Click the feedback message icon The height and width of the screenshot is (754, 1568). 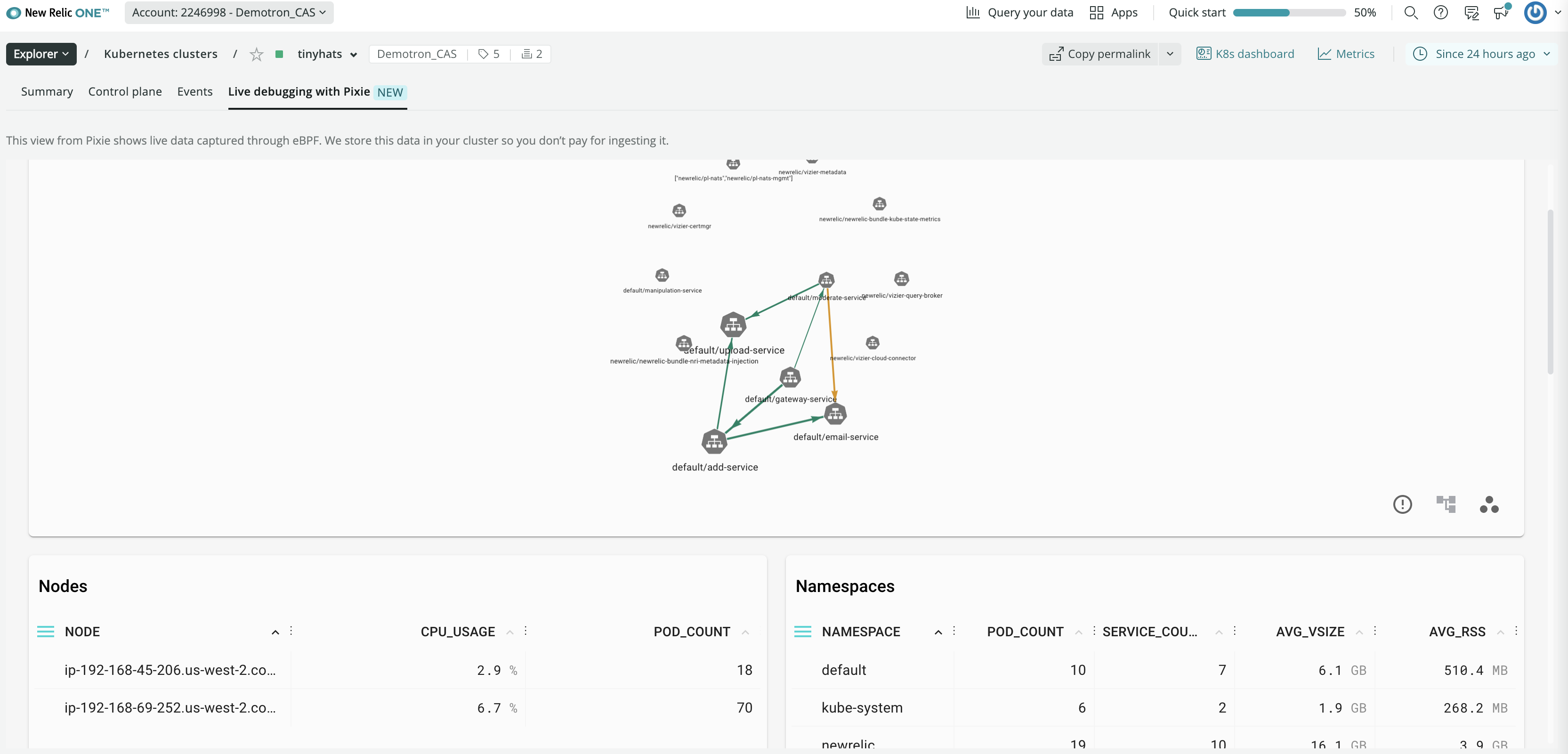(x=1471, y=12)
